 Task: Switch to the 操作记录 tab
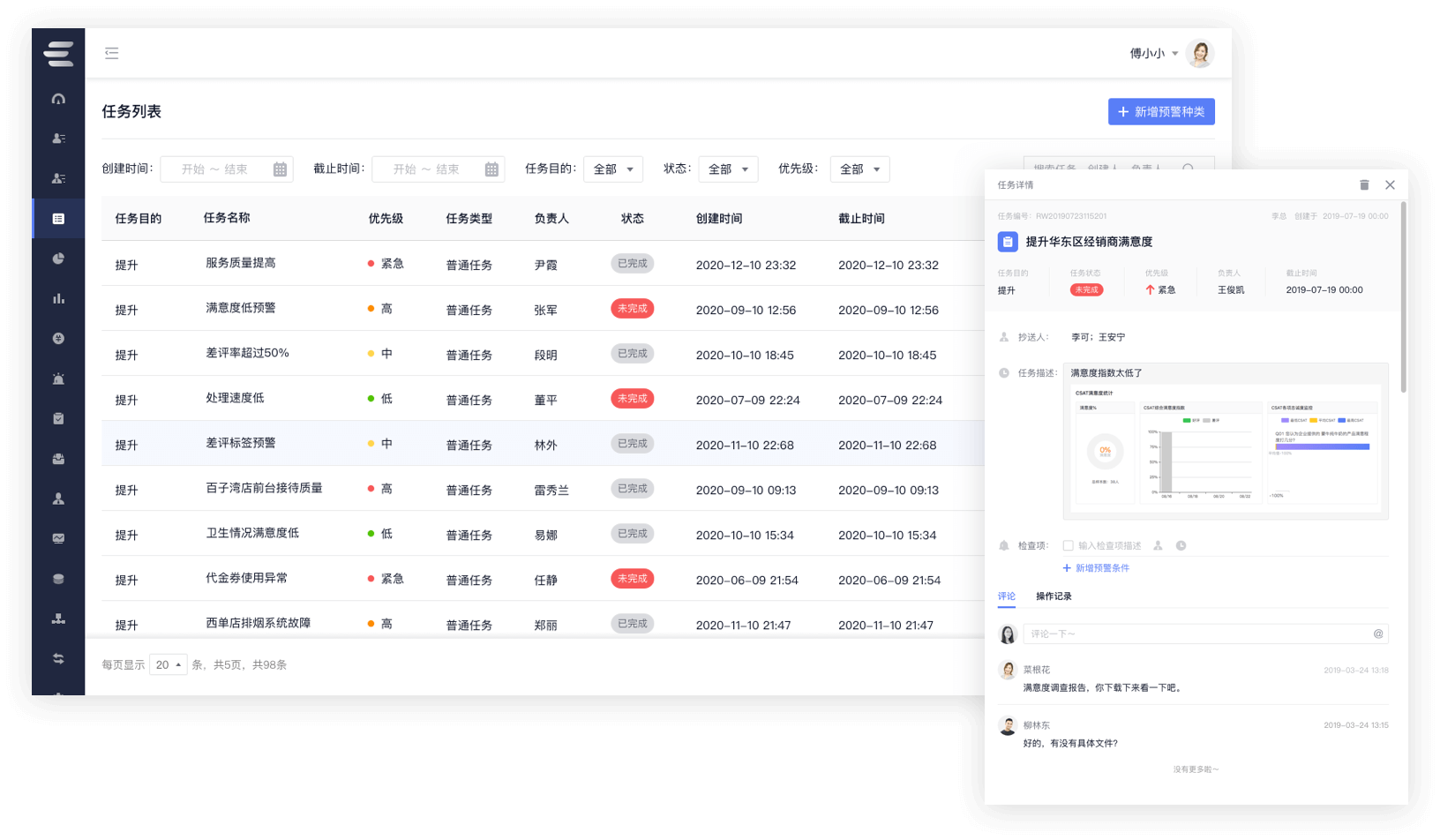pos(1054,596)
